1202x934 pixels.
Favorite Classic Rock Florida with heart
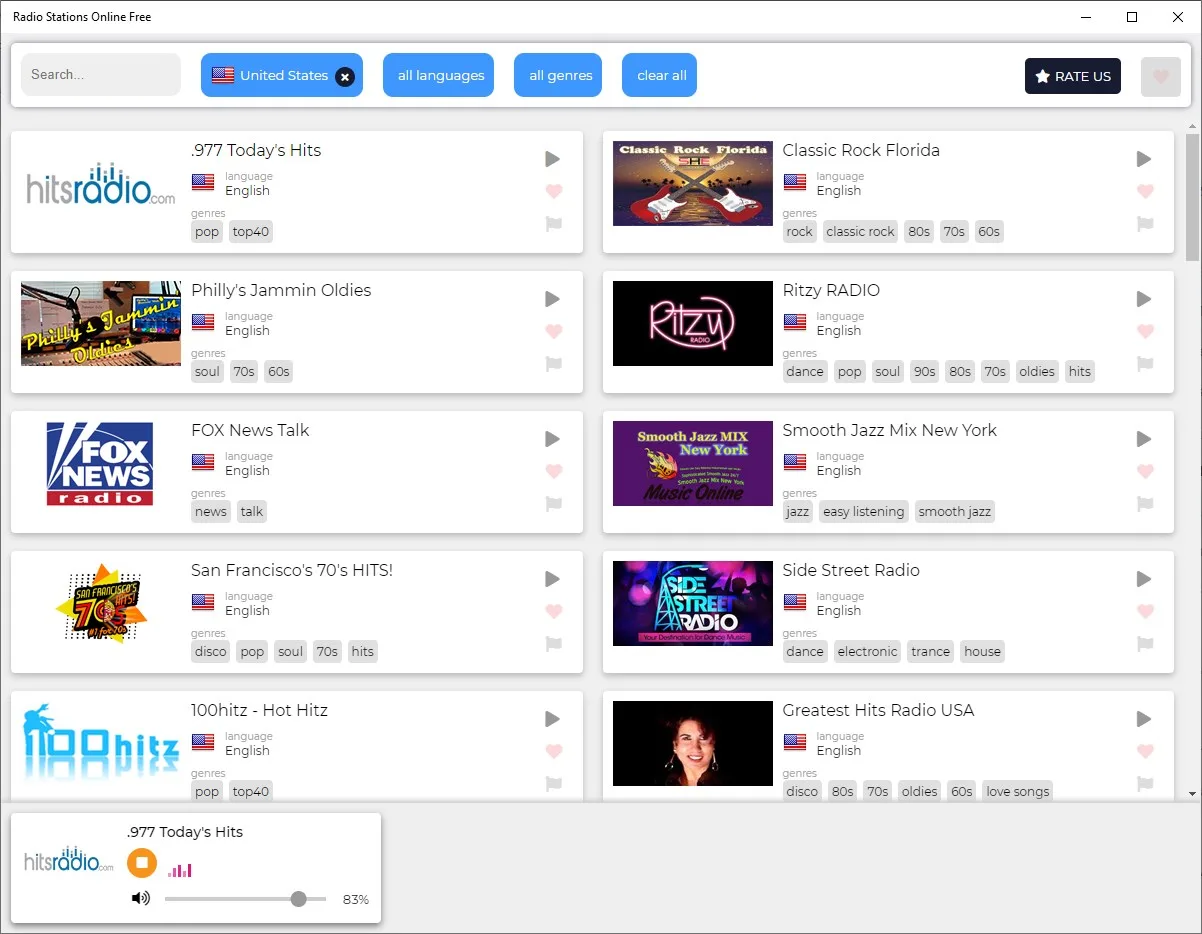(x=1145, y=191)
